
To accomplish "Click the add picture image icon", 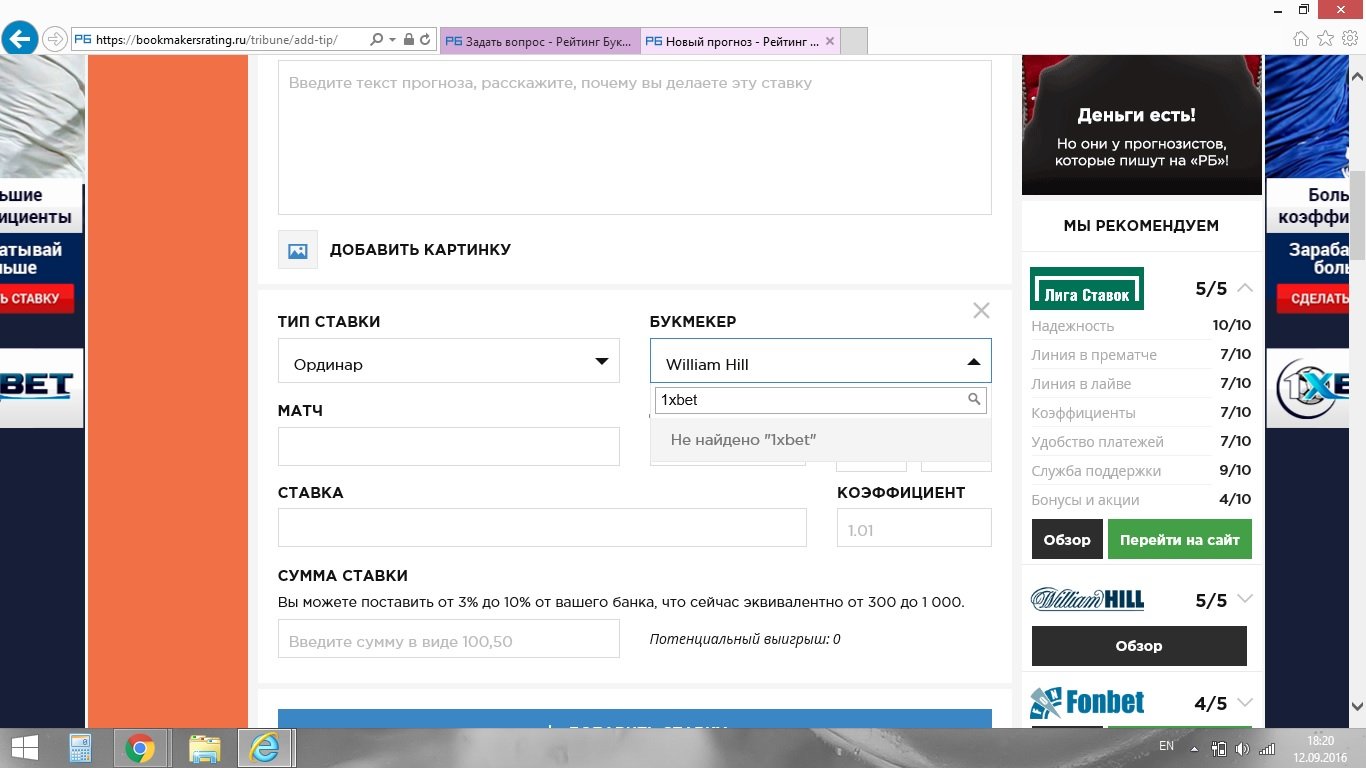I will 297,250.
